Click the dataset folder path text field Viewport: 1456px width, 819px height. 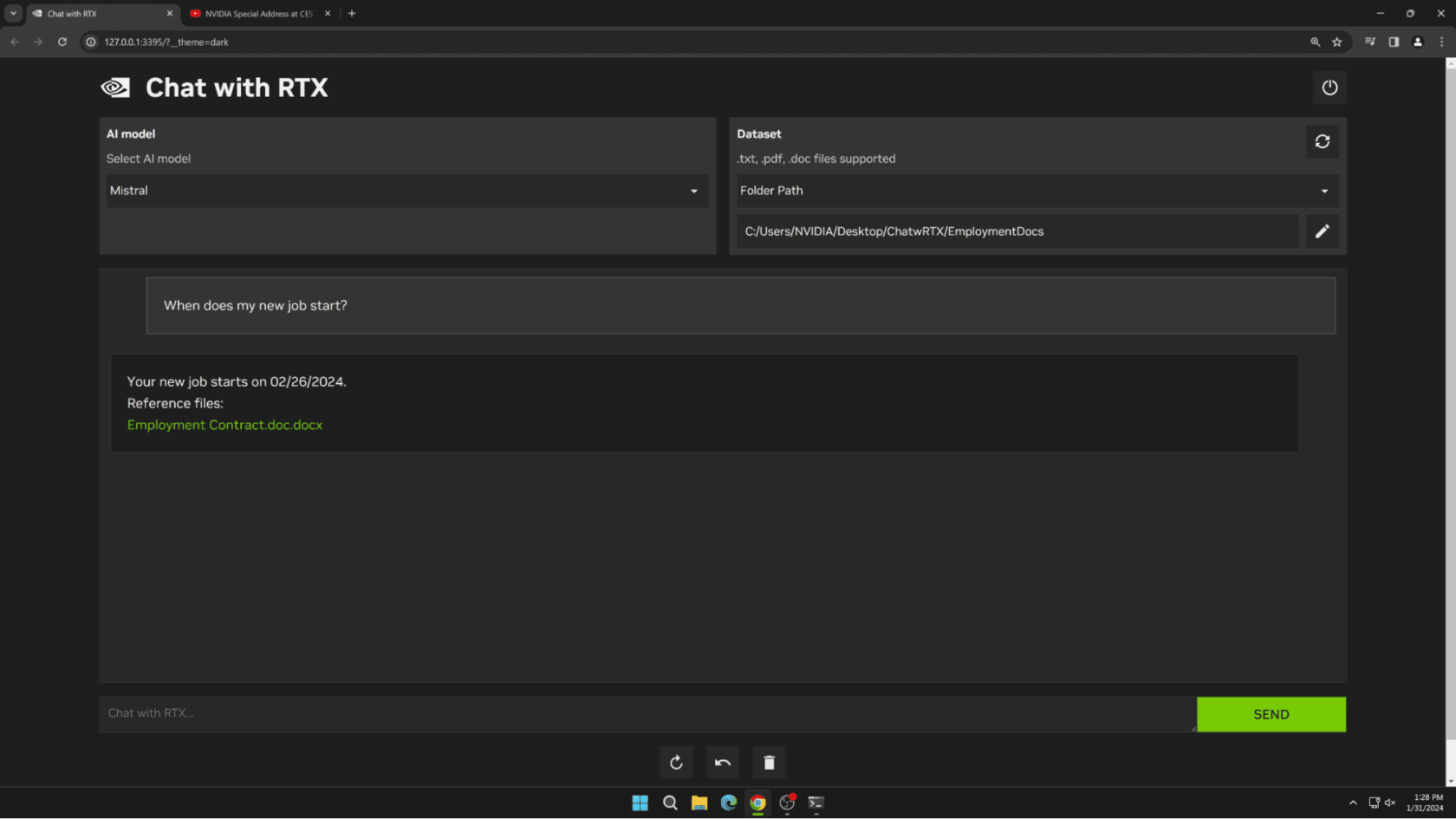click(1017, 231)
